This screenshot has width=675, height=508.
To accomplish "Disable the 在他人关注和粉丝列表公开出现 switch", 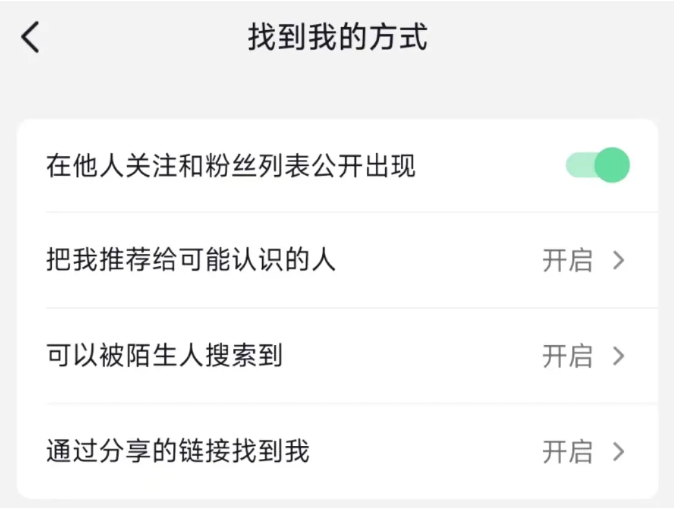I will coord(597,165).
